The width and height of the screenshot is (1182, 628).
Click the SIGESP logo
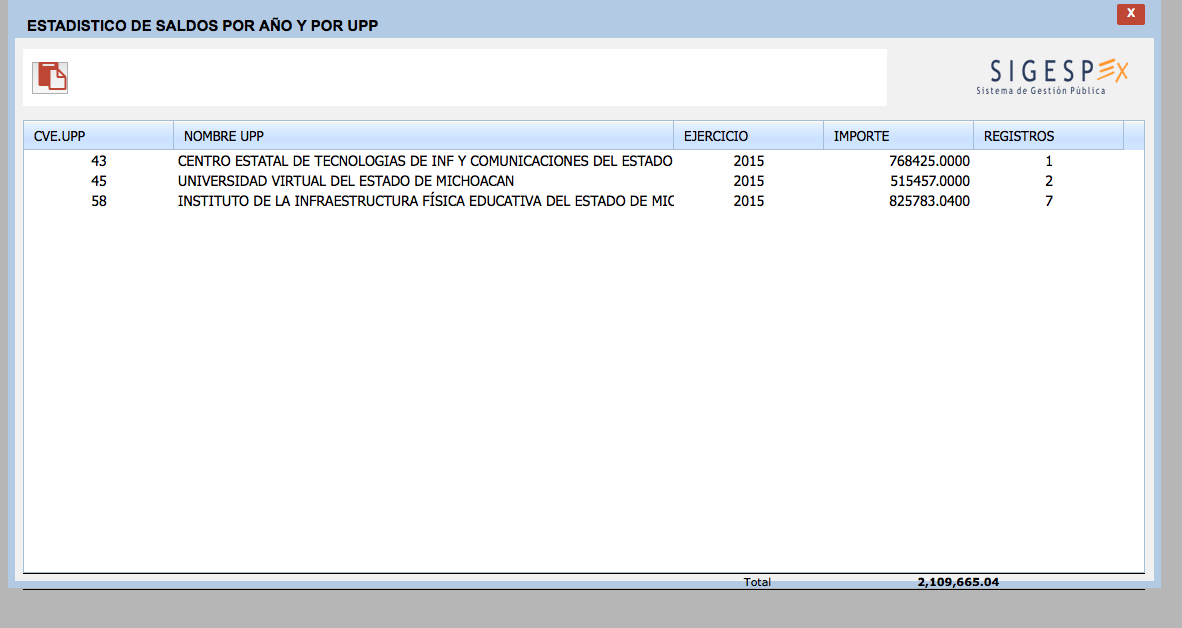coord(1053,77)
